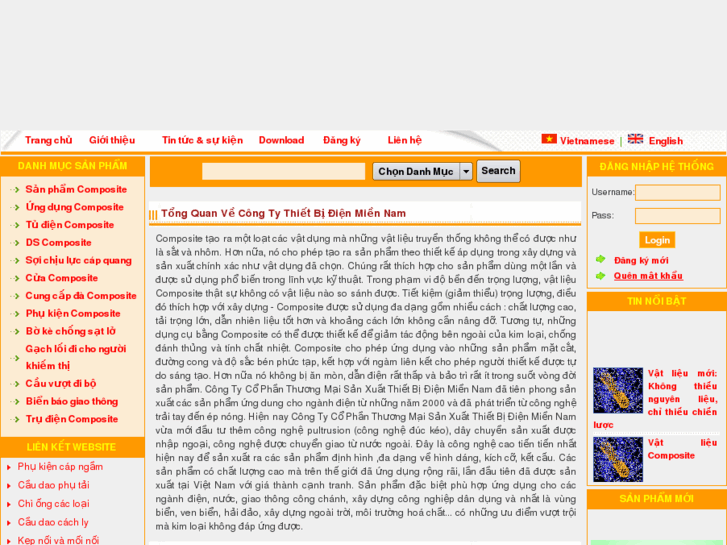Viewport: 727px width, 545px height.
Task: Click Đăng ký mới link
Action: tap(641, 261)
